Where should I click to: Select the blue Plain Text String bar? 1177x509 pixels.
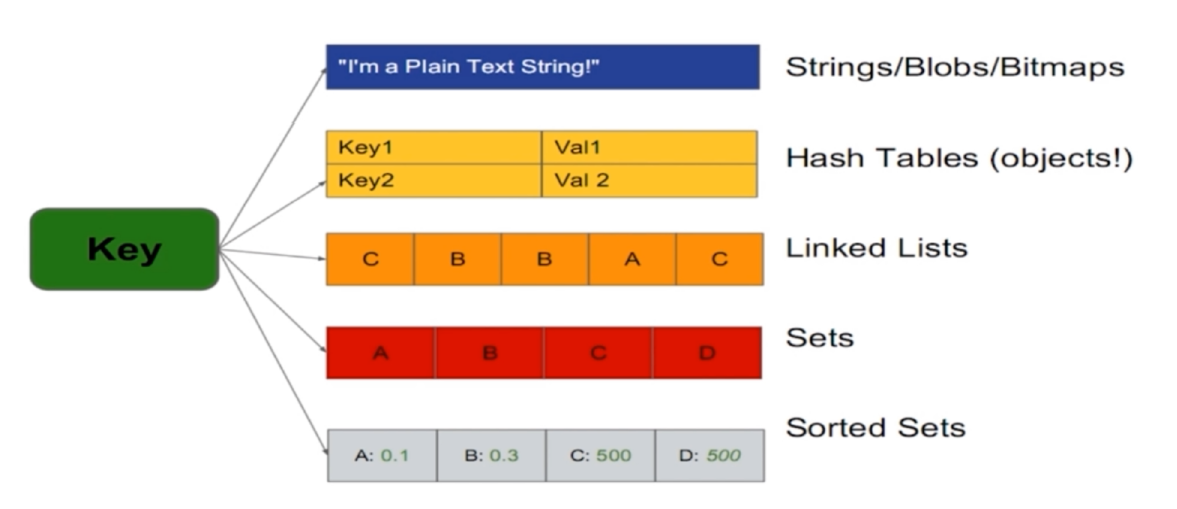(x=542, y=67)
